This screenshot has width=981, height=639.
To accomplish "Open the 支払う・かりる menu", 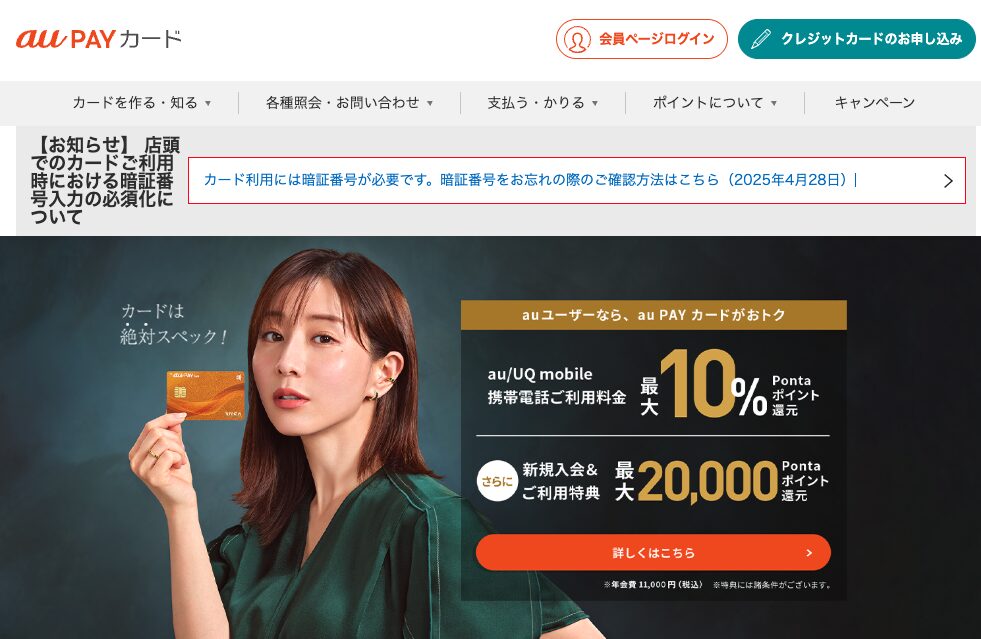I will [x=536, y=103].
